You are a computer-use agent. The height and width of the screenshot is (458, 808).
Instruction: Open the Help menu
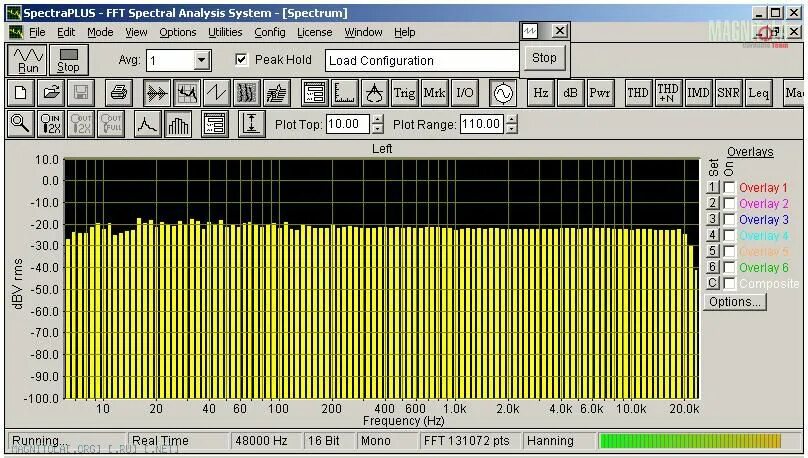(405, 32)
